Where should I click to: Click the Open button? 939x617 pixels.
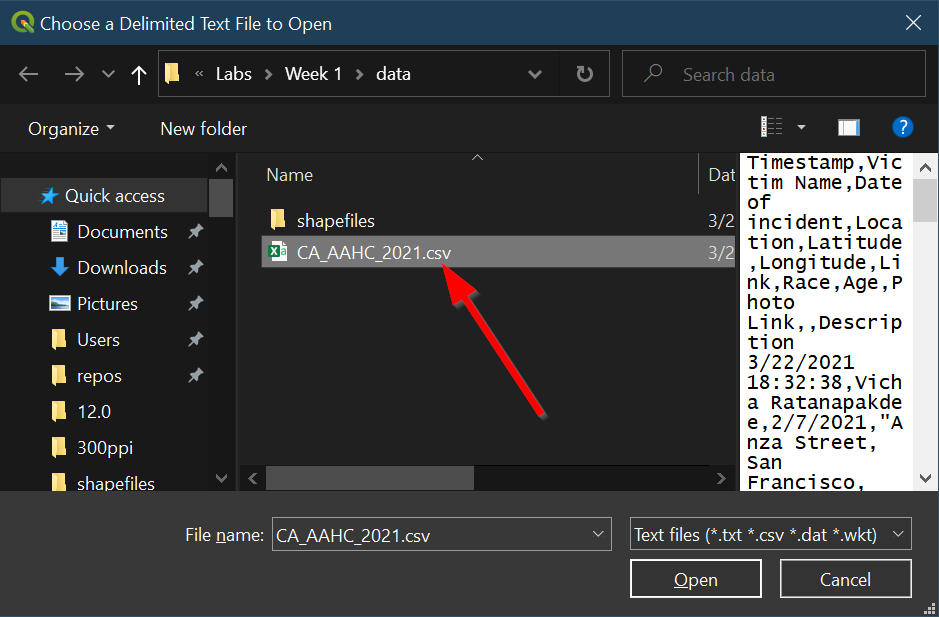tap(695, 580)
